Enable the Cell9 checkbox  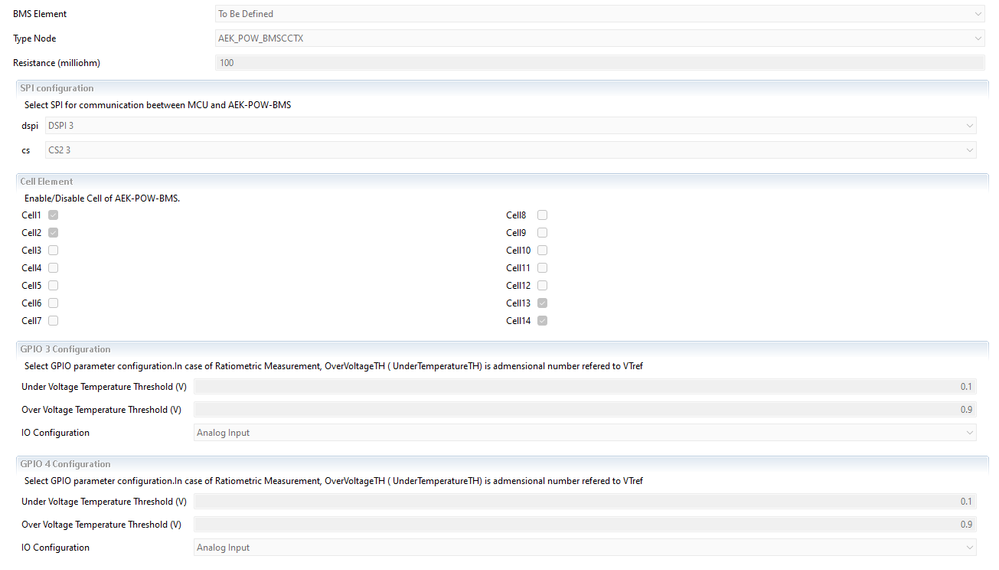pyautogui.click(x=542, y=233)
